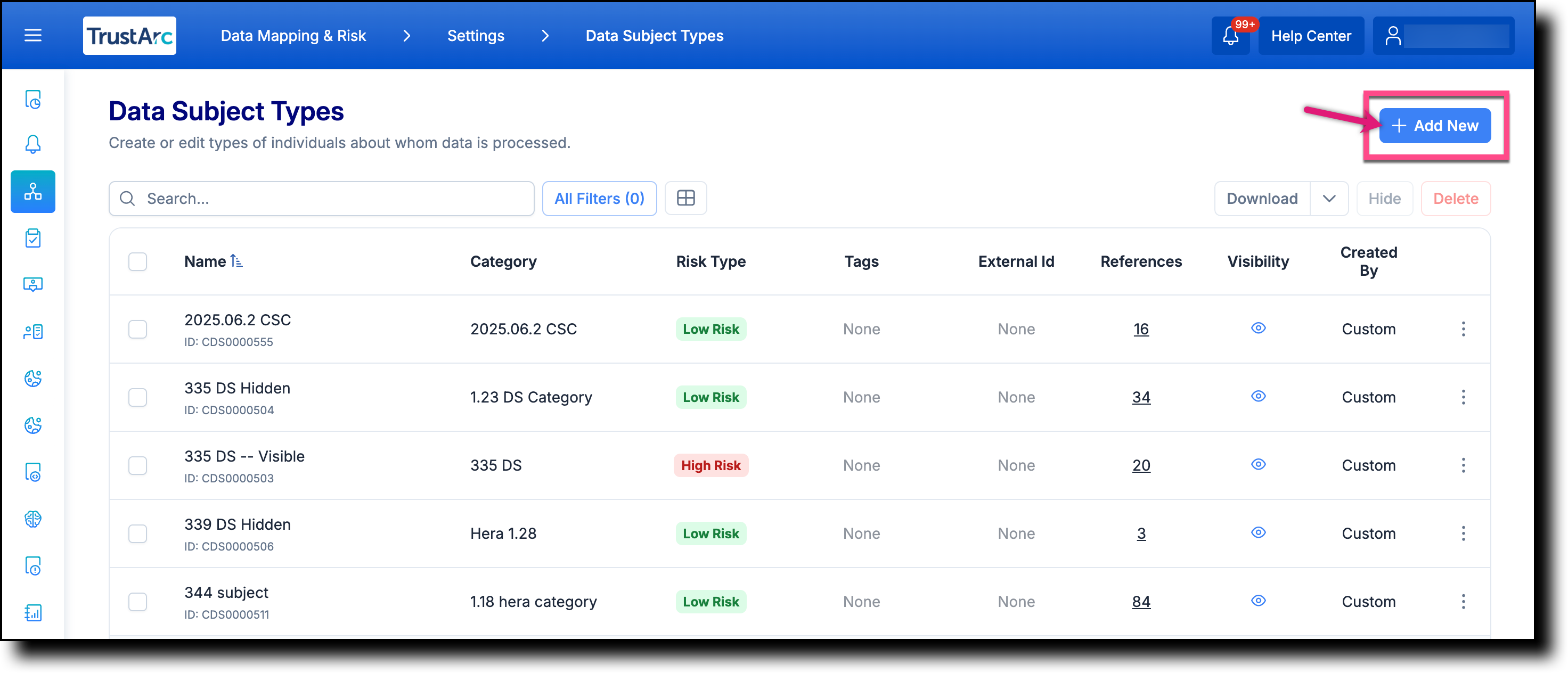Open the document clock icon in sidebar

coord(33,99)
